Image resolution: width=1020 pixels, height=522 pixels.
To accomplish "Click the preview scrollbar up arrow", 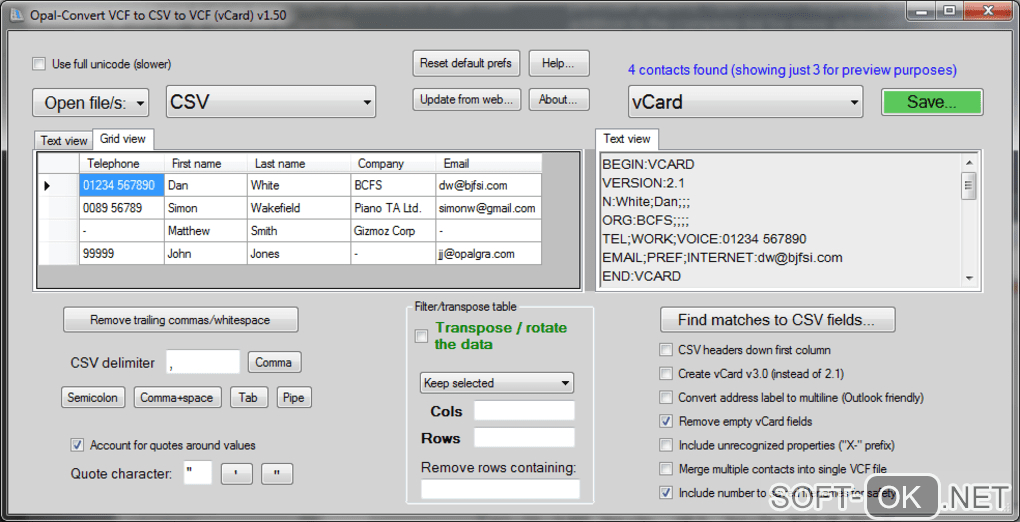I will [969, 163].
